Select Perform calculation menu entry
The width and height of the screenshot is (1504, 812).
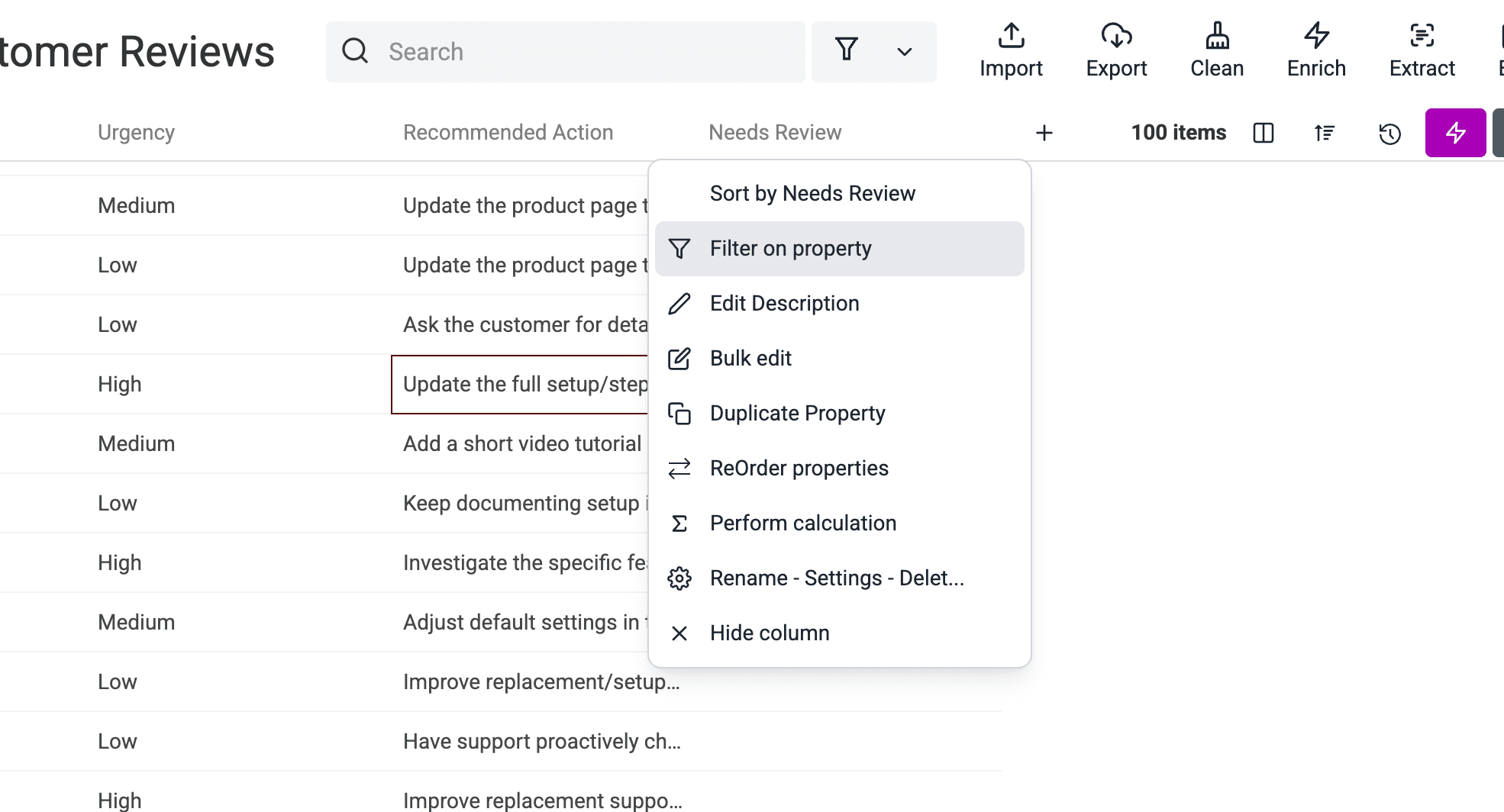pos(839,524)
